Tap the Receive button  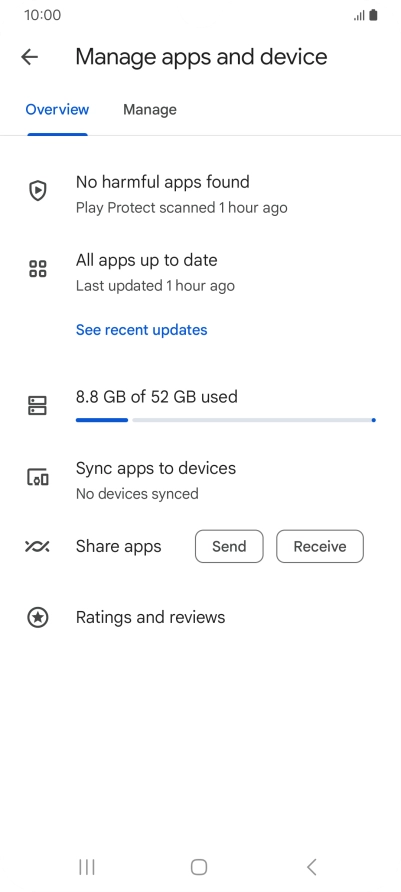pyautogui.click(x=320, y=546)
